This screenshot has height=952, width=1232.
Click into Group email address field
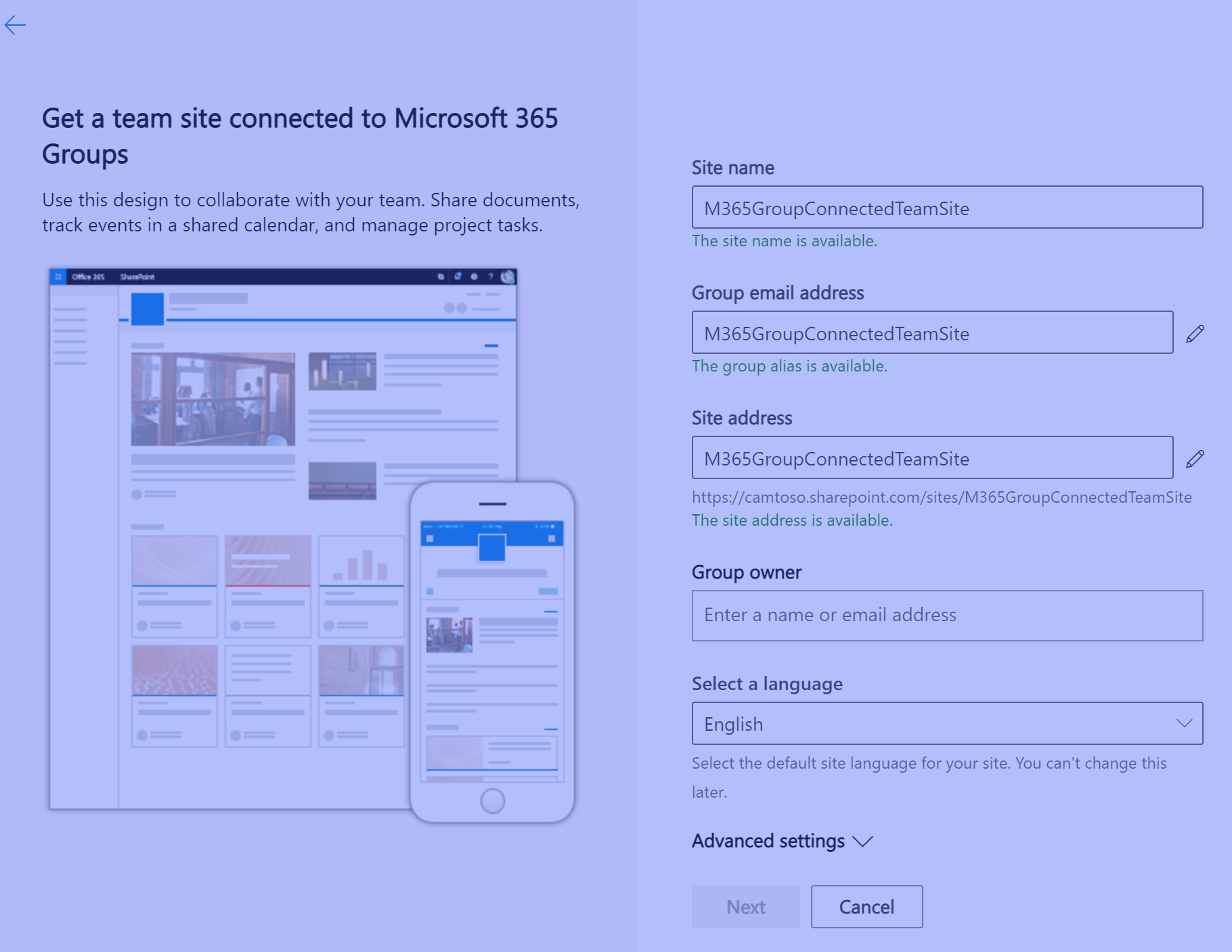pyautogui.click(x=932, y=333)
